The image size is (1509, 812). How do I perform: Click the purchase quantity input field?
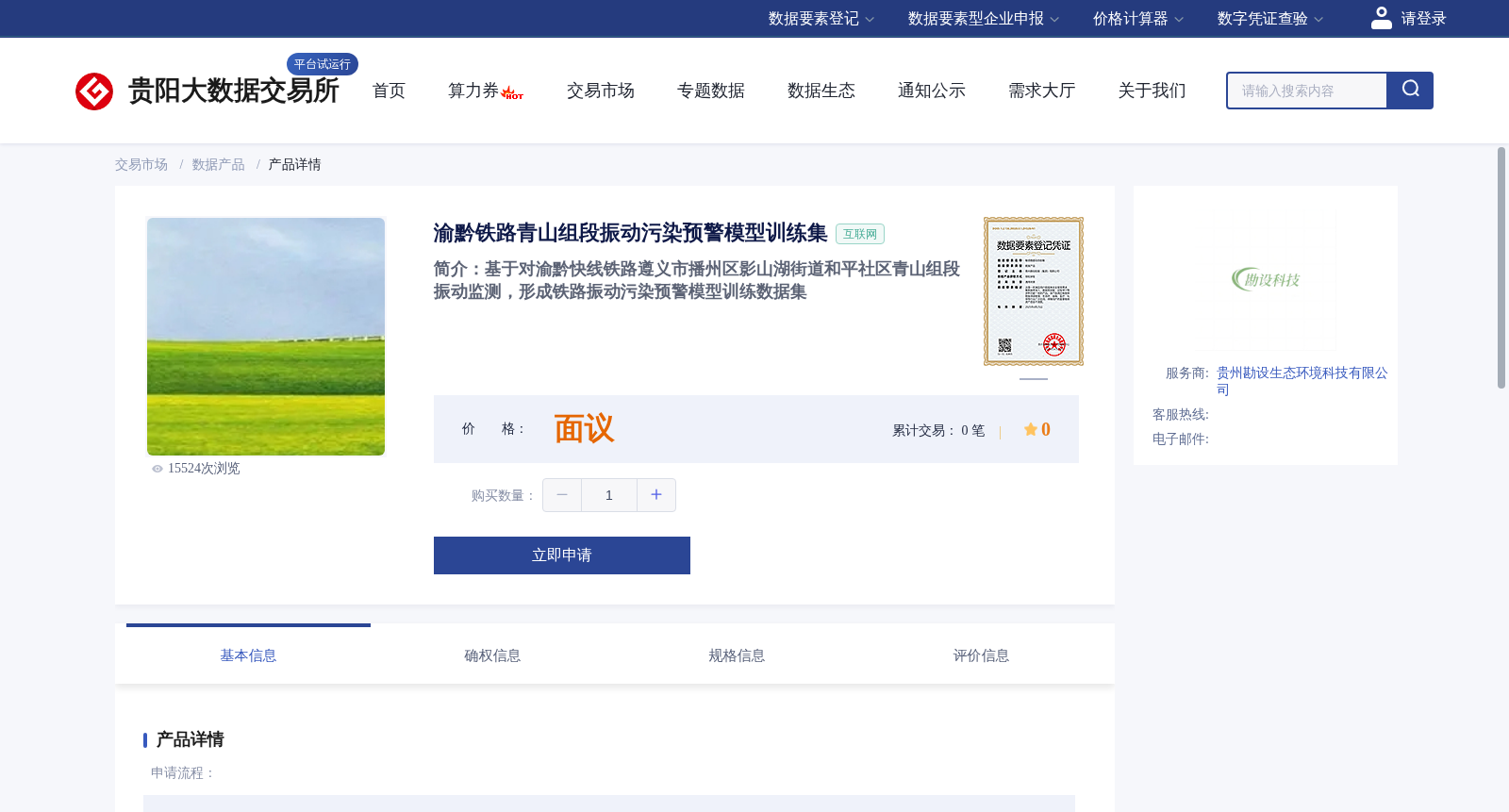[609, 495]
